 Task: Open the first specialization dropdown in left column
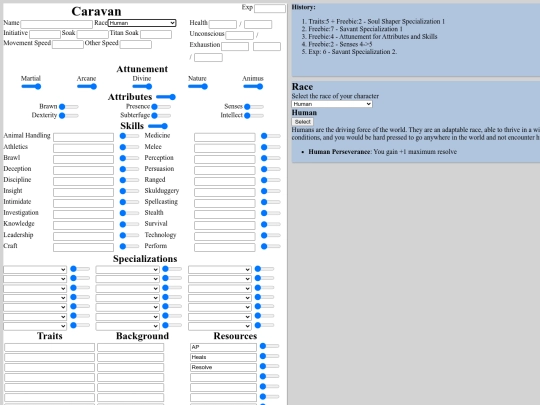click(35, 269)
